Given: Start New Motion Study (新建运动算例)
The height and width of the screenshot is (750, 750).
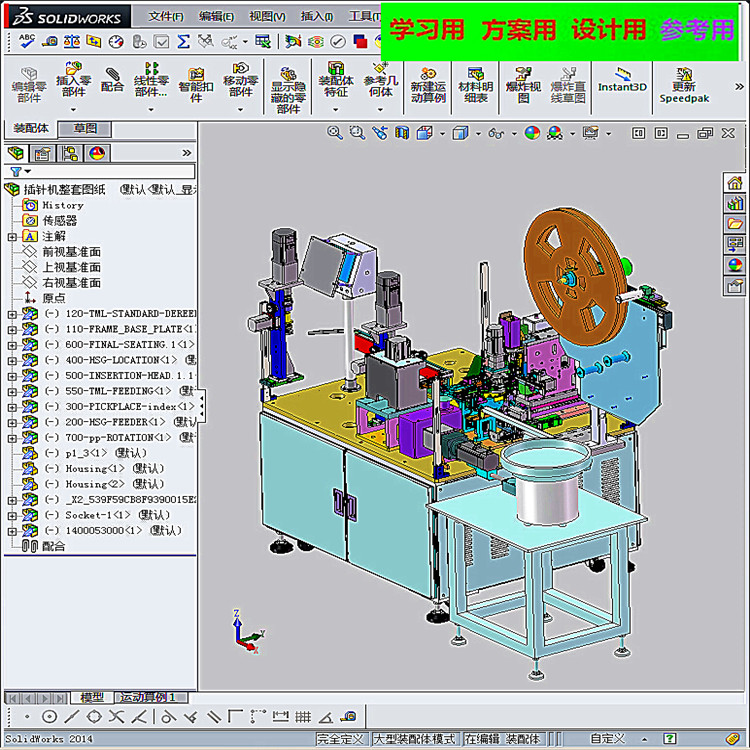Looking at the screenshot, I should 428,85.
